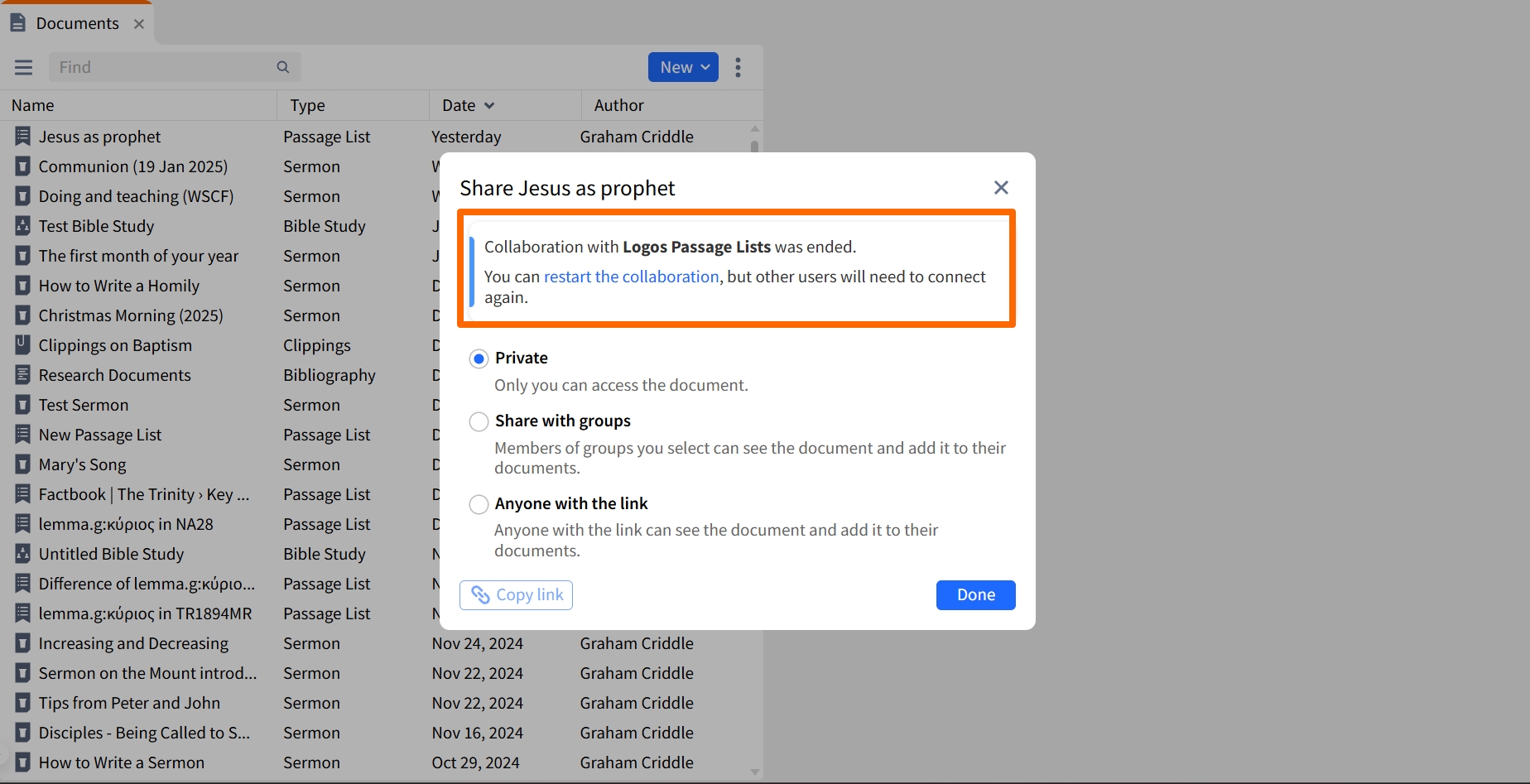This screenshot has height=784, width=1530.
Task: Click the document list vertical scrollbar thumb
Action: point(754,147)
